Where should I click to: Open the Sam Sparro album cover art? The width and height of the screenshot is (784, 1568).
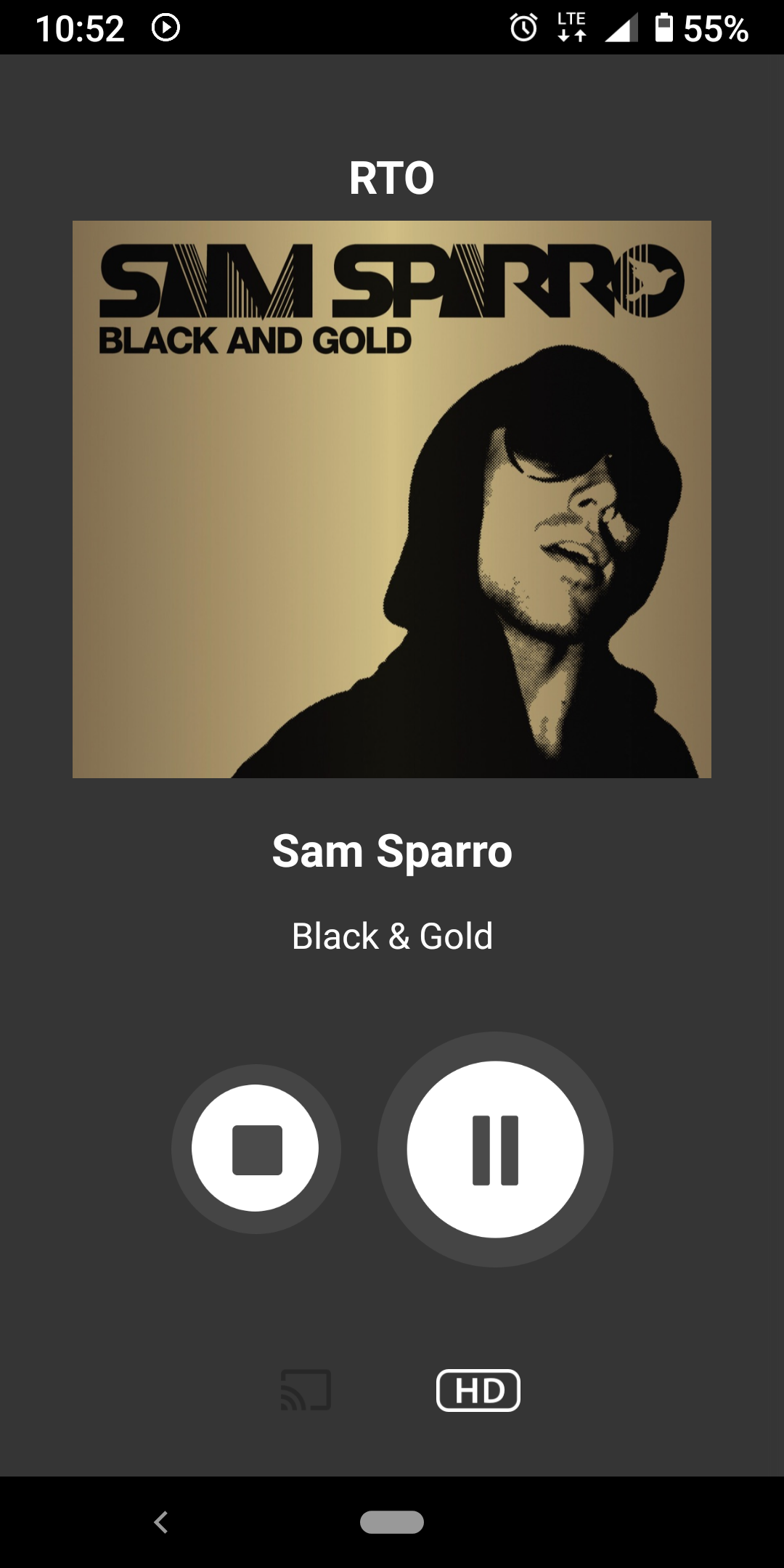[x=392, y=499]
